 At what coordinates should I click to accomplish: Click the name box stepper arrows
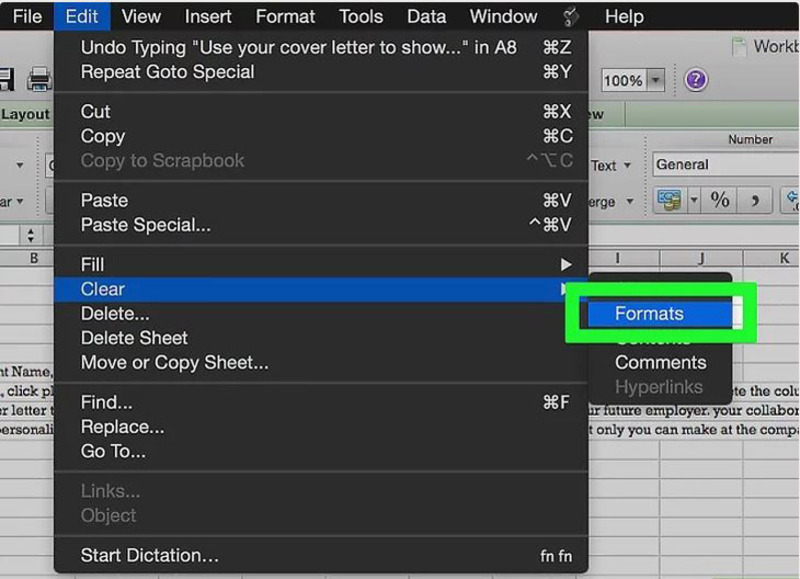(31, 236)
